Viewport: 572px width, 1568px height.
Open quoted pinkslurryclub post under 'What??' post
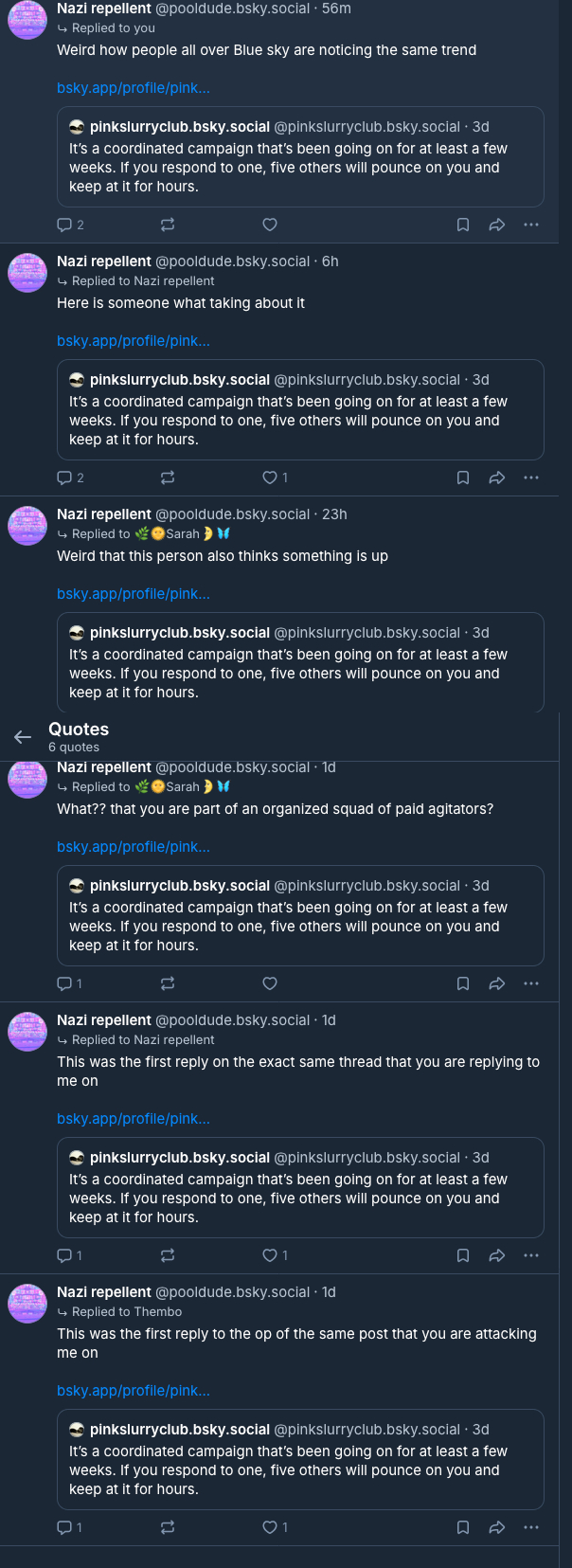[x=300, y=915]
